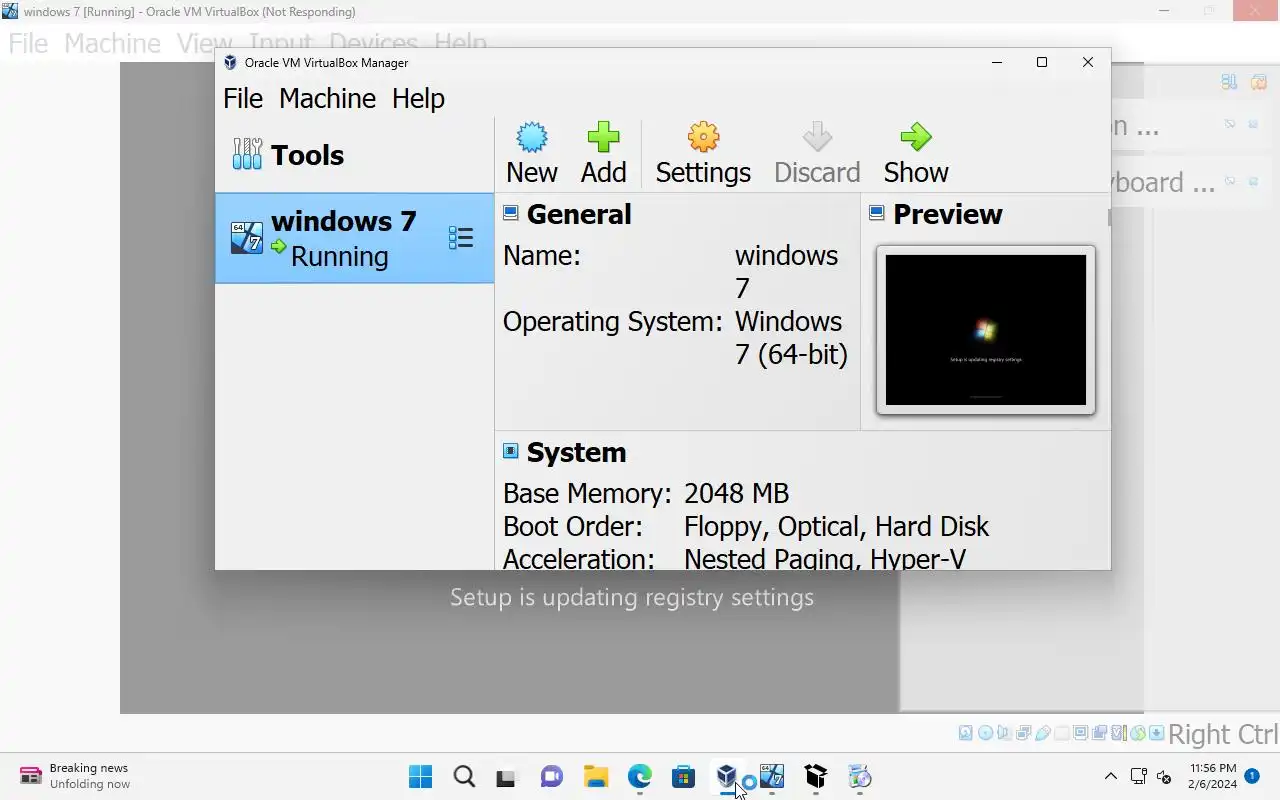Expand the hidden system tray icons chevron
The width and height of the screenshot is (1280, 800).
[x=1110, y=776]
